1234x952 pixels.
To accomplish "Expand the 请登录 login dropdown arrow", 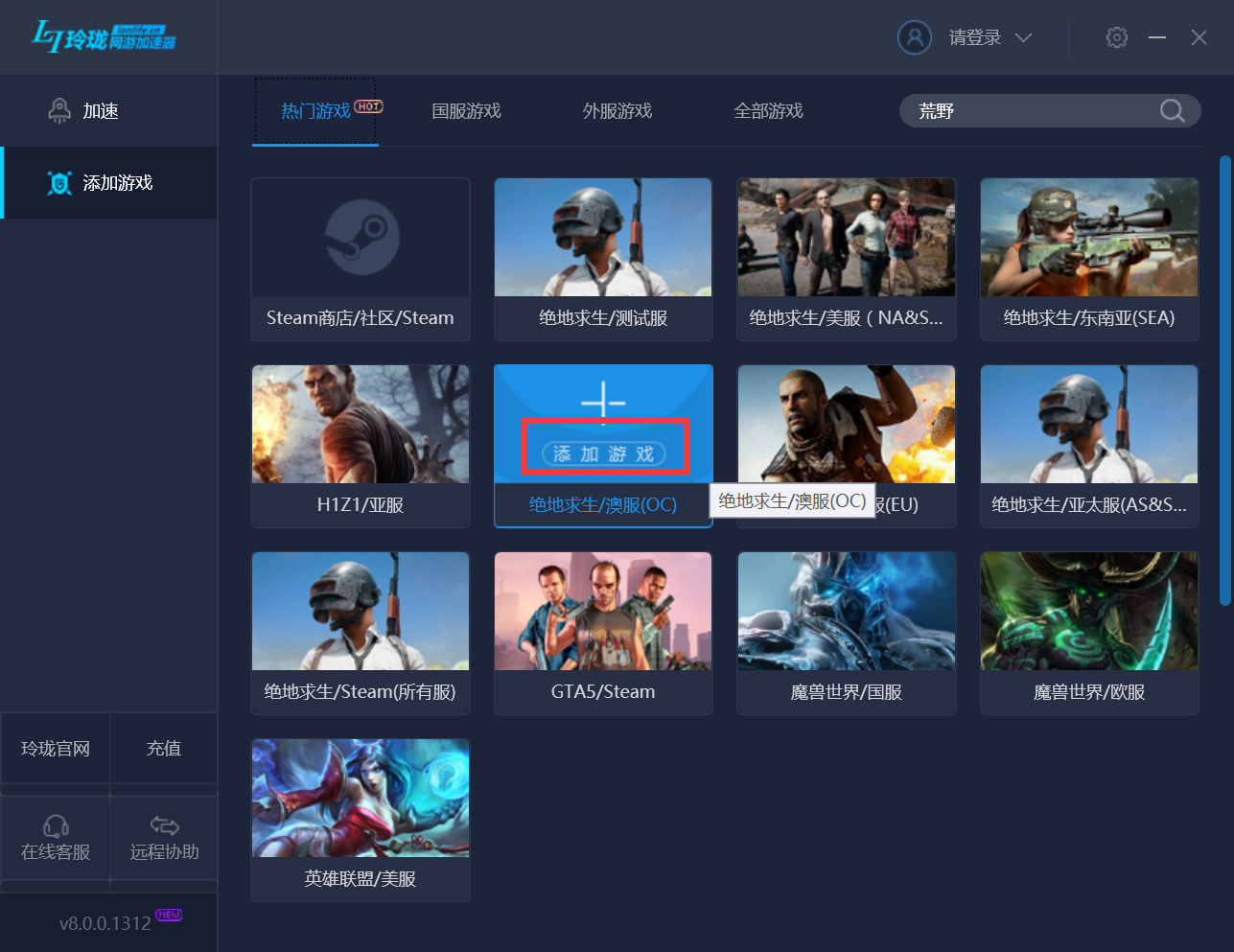I will tap(1024, 38).
